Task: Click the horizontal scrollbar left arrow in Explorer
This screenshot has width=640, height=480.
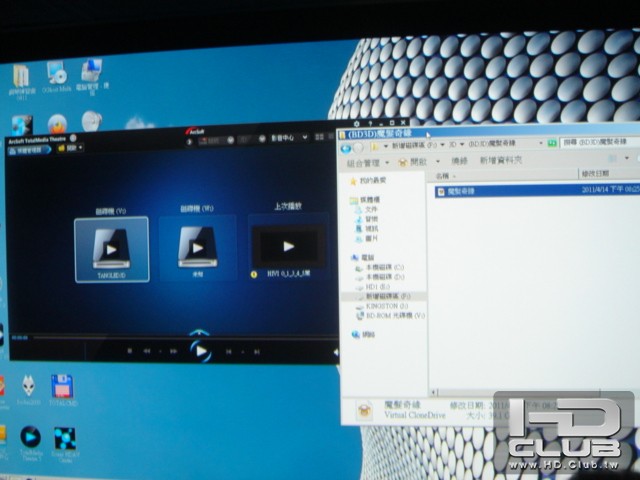Action: click(434, 392)
